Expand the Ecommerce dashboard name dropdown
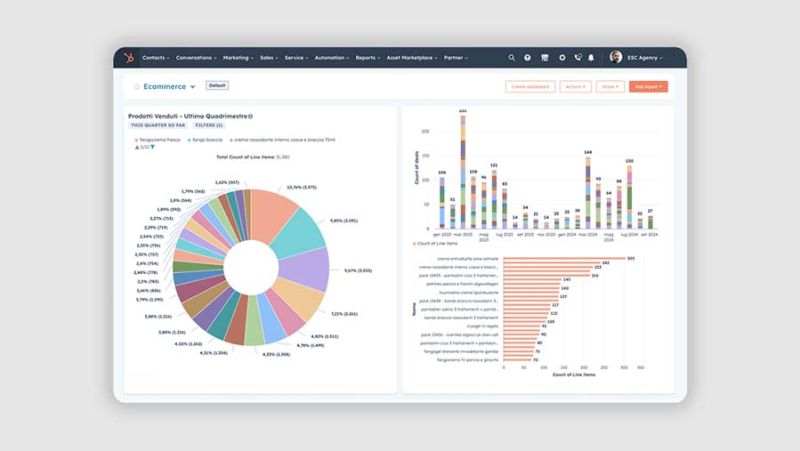The width and height of the screenshot is (800, 451). coord(193,87)
